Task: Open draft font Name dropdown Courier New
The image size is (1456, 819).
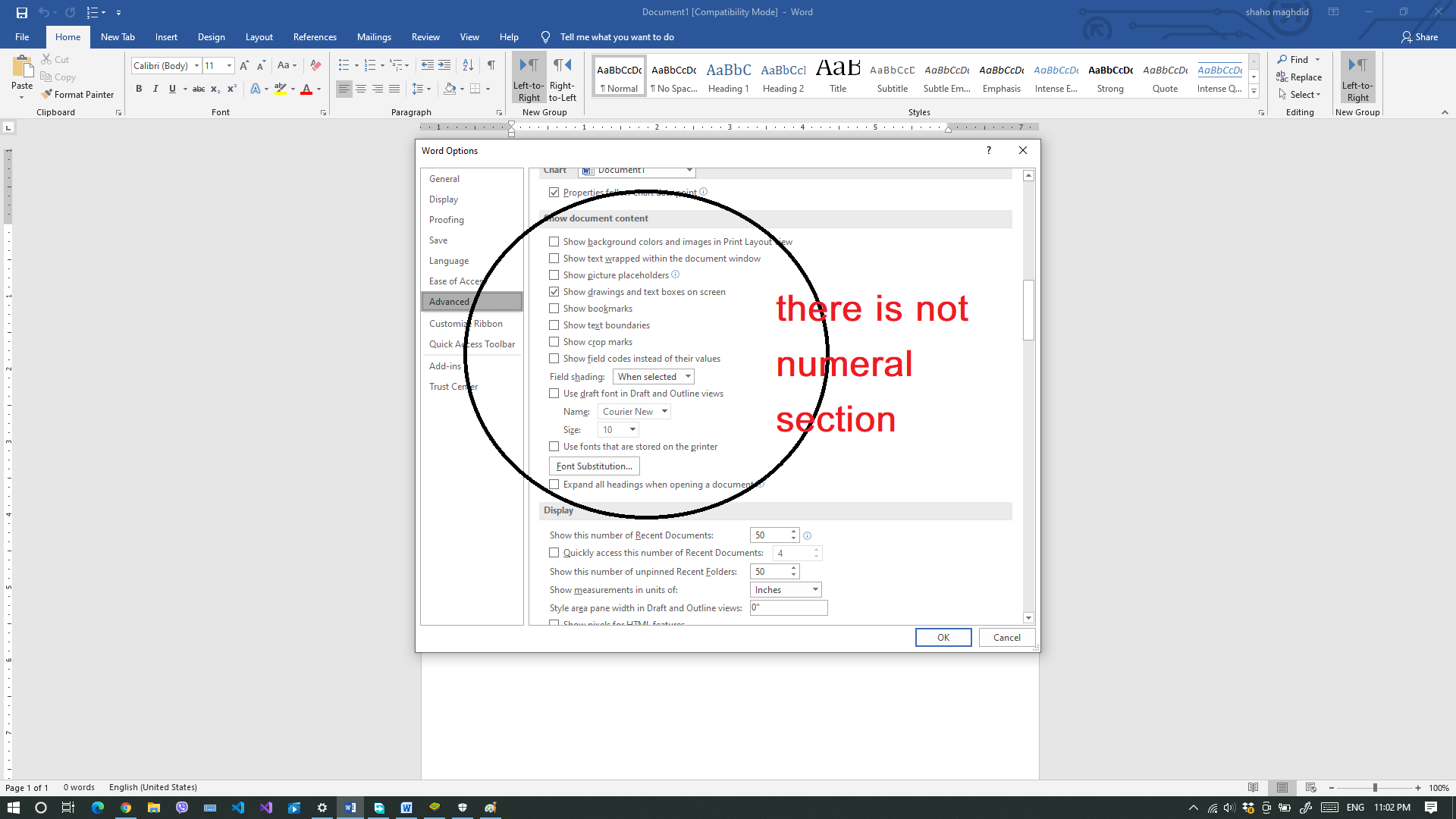Action: [634, 412]
